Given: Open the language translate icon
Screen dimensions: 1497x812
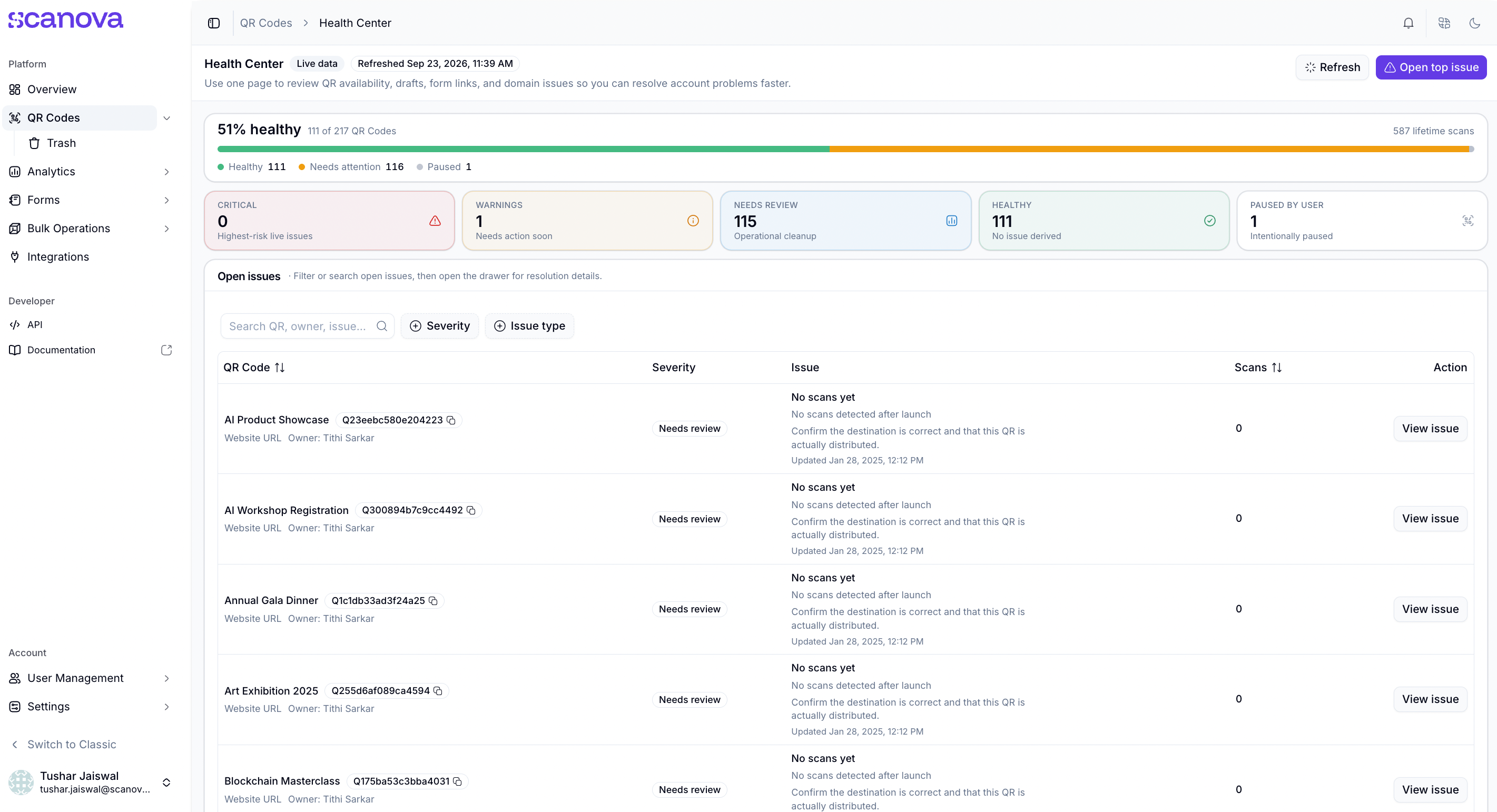Looking at the screenshot, I should [1444, 23].
